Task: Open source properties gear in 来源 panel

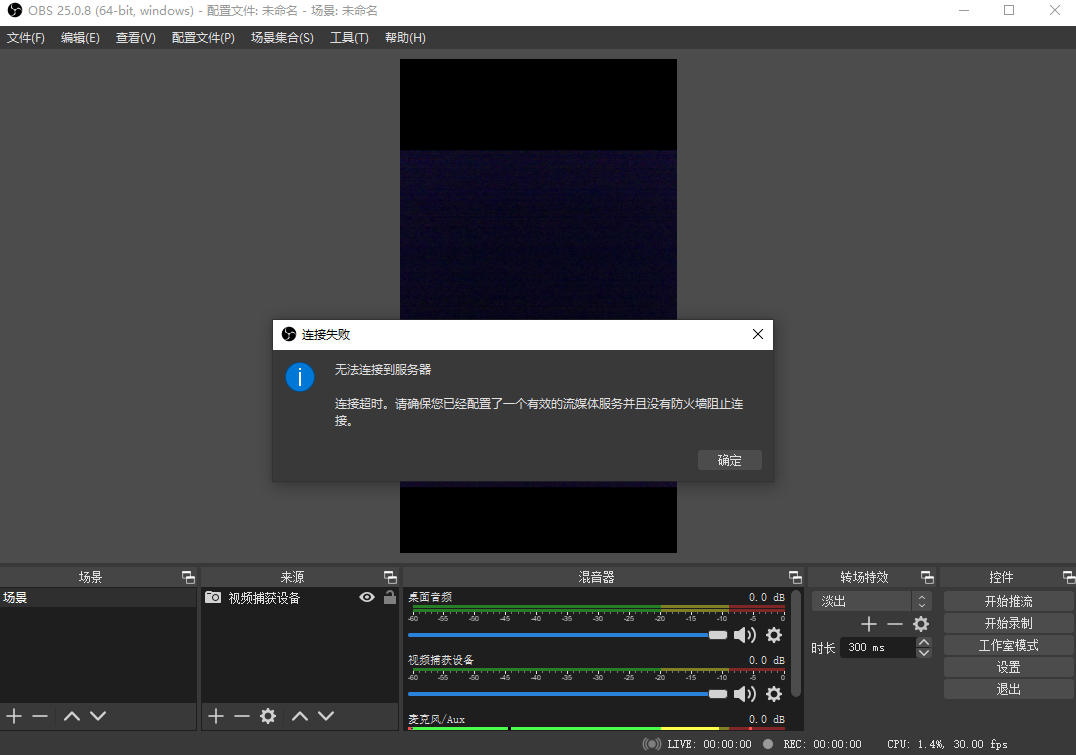Action: coord(268,716)
